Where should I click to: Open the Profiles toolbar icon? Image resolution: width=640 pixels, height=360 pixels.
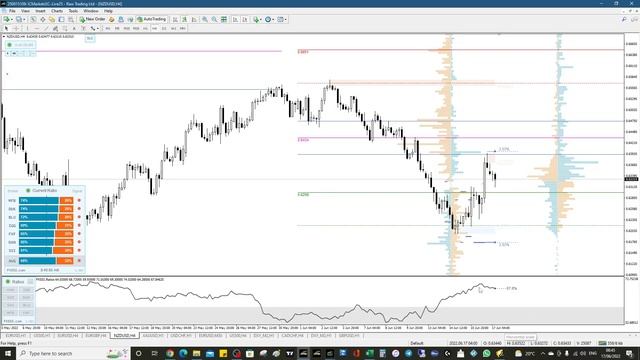point(18,19)
